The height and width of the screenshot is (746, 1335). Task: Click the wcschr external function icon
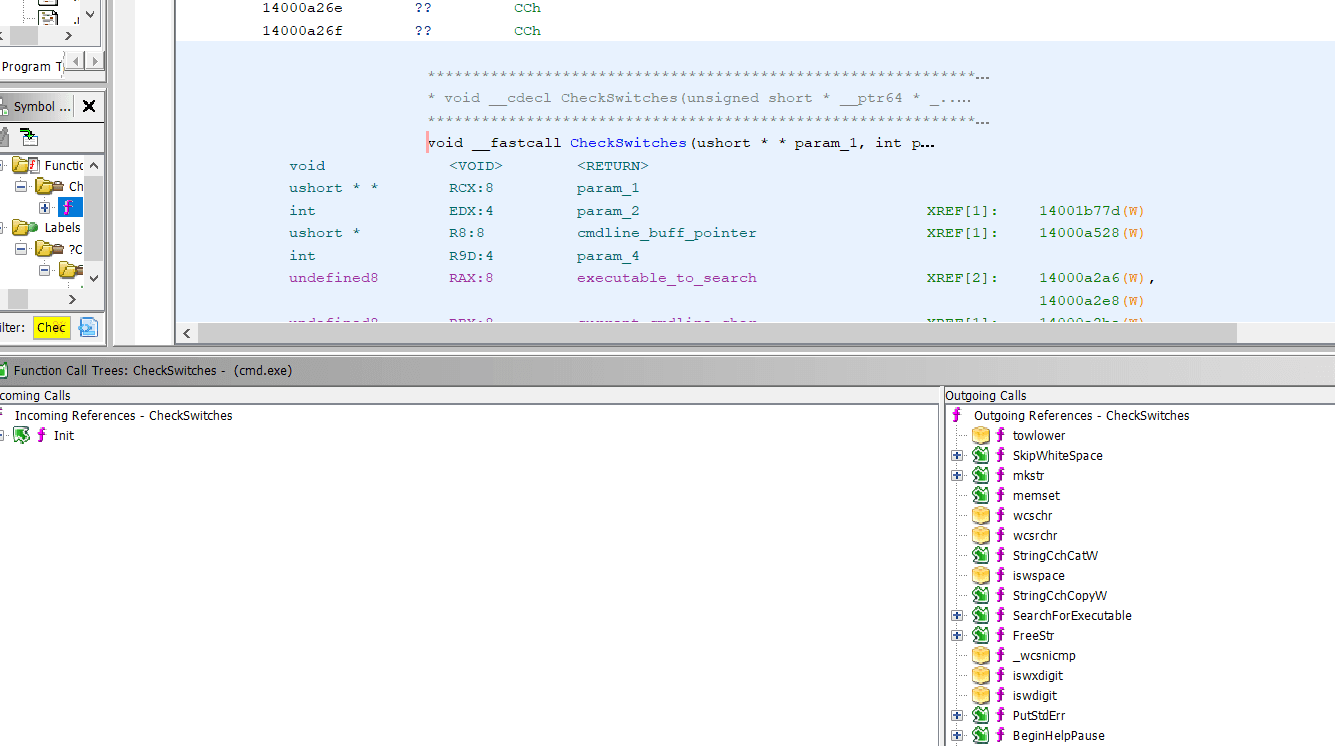pyautogui.click(x=981, y=516)
